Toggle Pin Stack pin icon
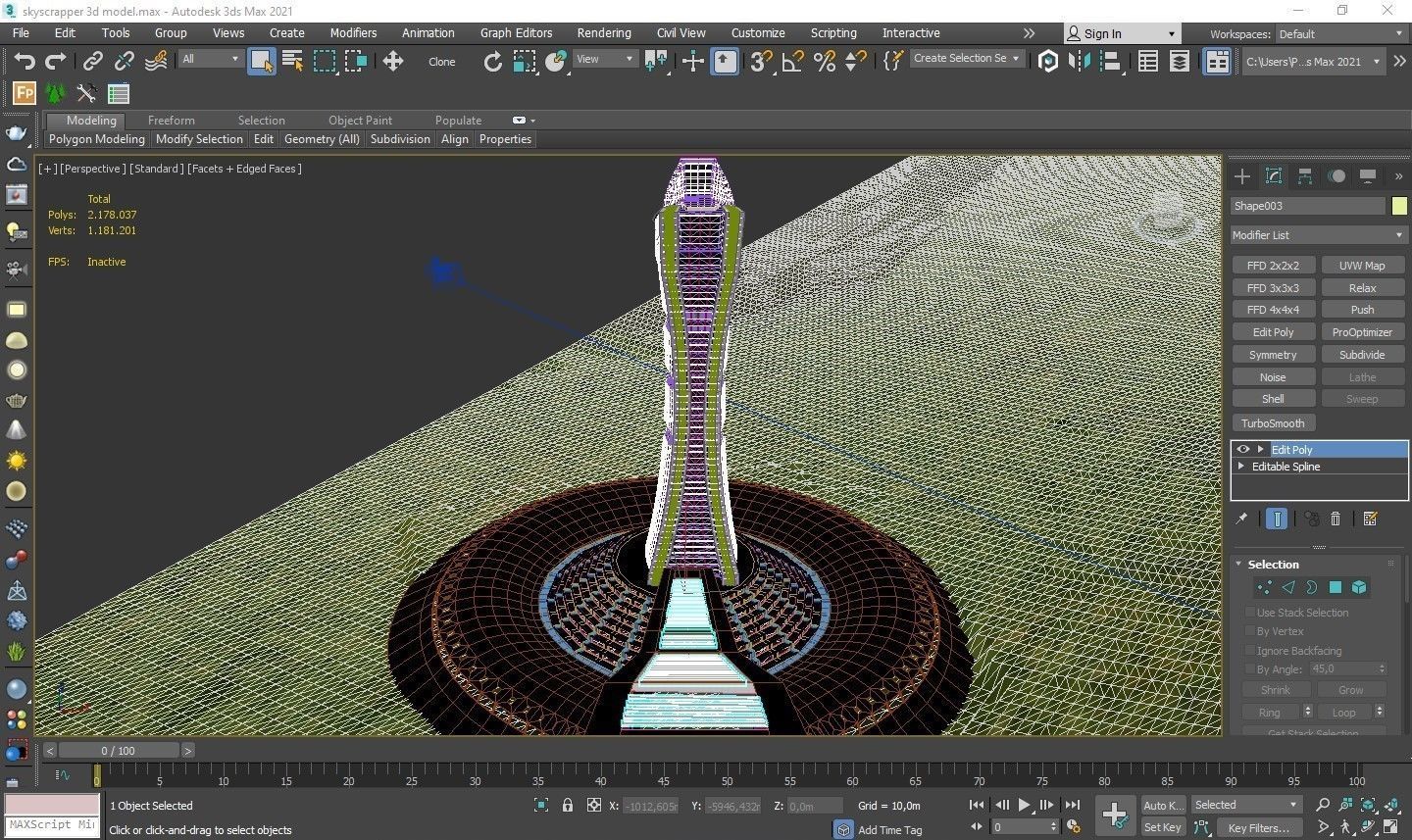The image size is (1412, 840). pos(1241,519)
